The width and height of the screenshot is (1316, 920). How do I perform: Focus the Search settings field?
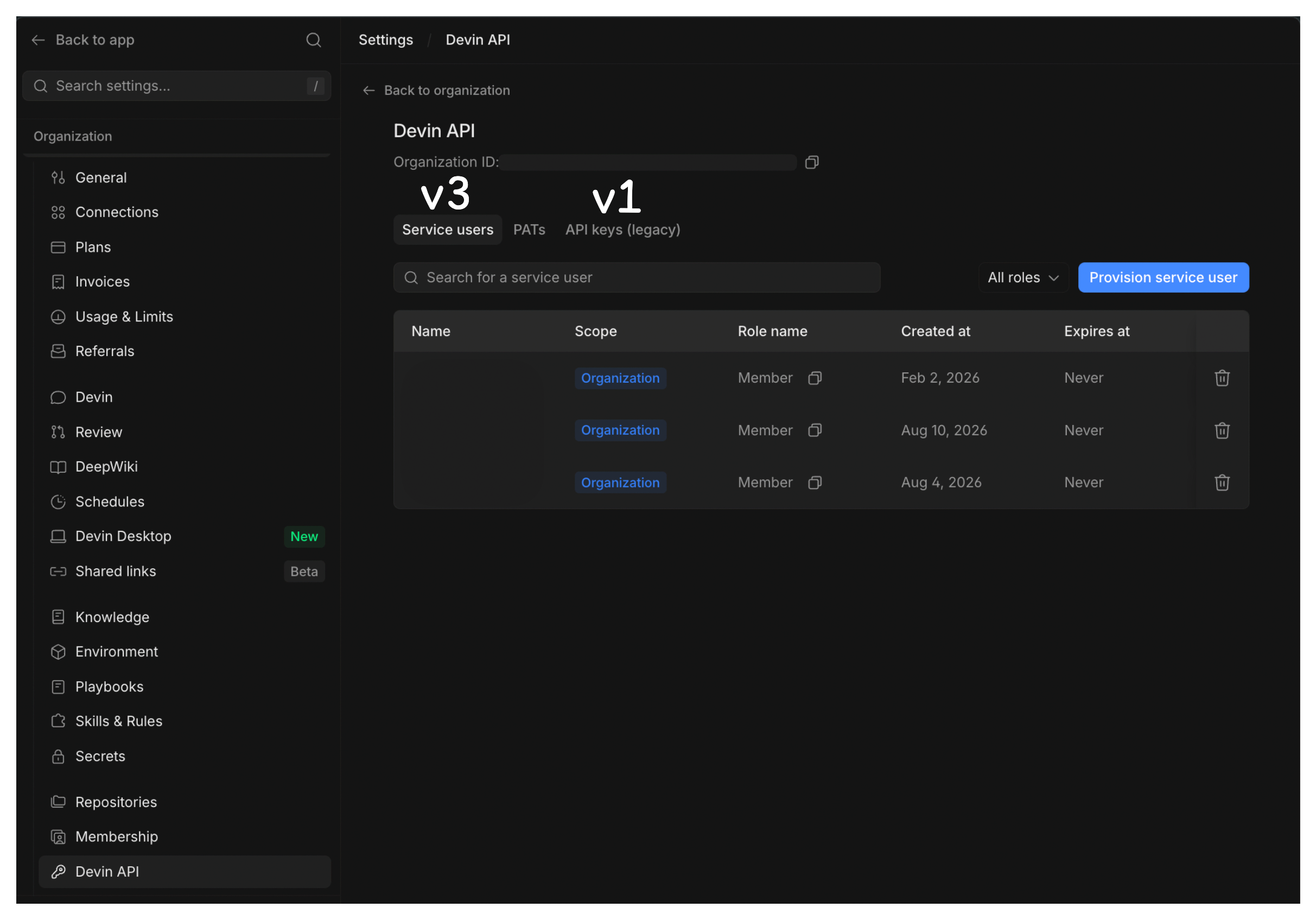point(177,86)
